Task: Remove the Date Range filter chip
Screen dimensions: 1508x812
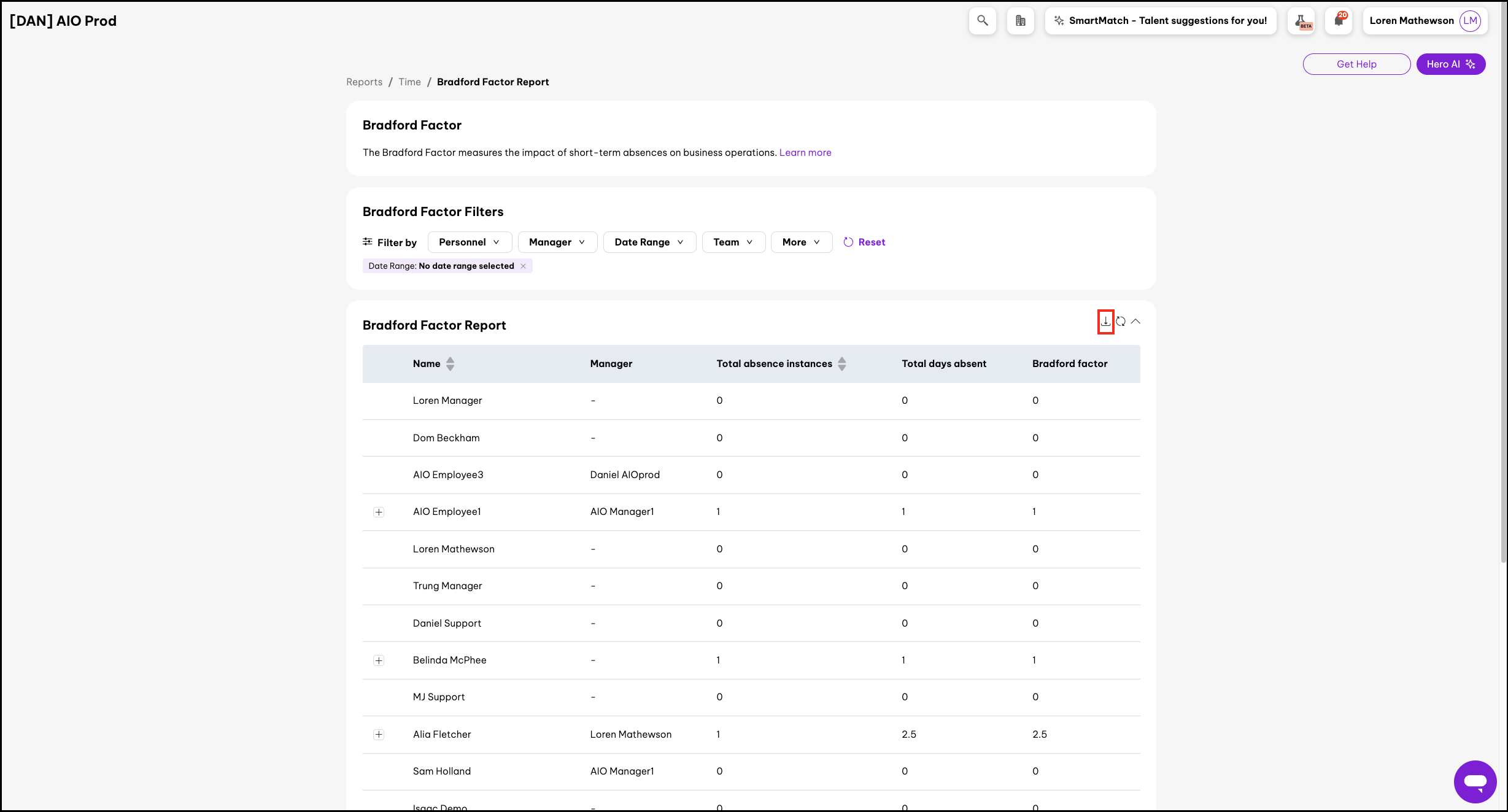Action: click(x=523, y=266)
